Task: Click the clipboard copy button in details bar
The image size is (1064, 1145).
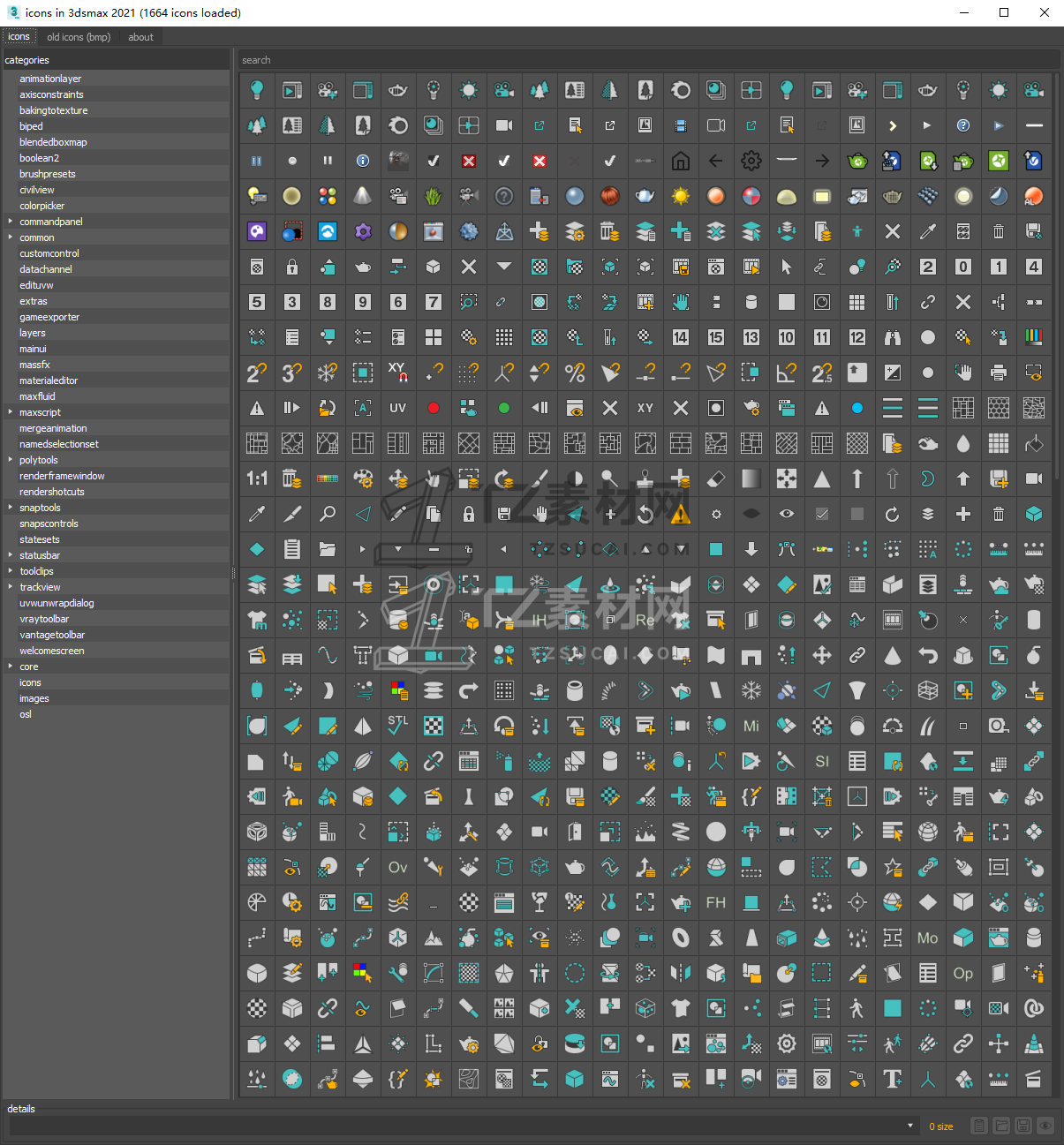Action: [x=979, y=1126]
